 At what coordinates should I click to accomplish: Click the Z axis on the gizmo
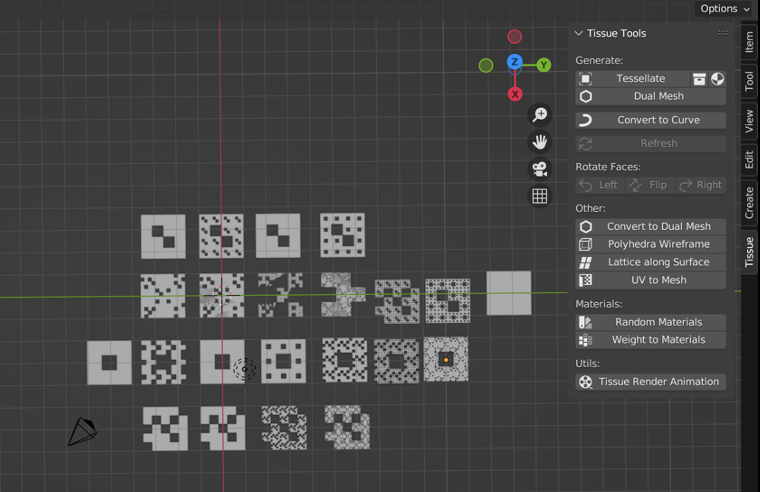[x=515, y=62]
